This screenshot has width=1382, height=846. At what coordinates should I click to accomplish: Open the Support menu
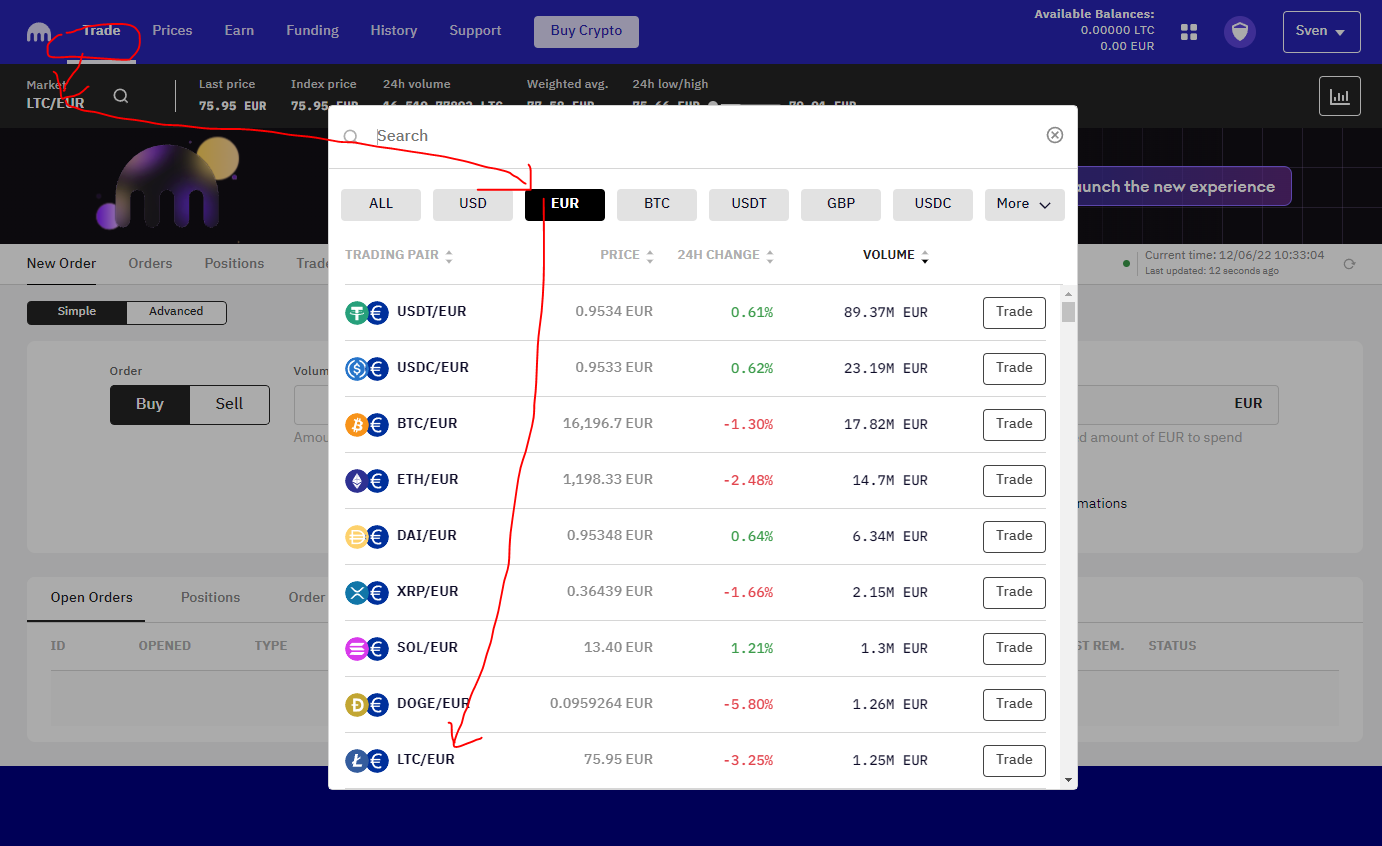click(x=475, y=31)
